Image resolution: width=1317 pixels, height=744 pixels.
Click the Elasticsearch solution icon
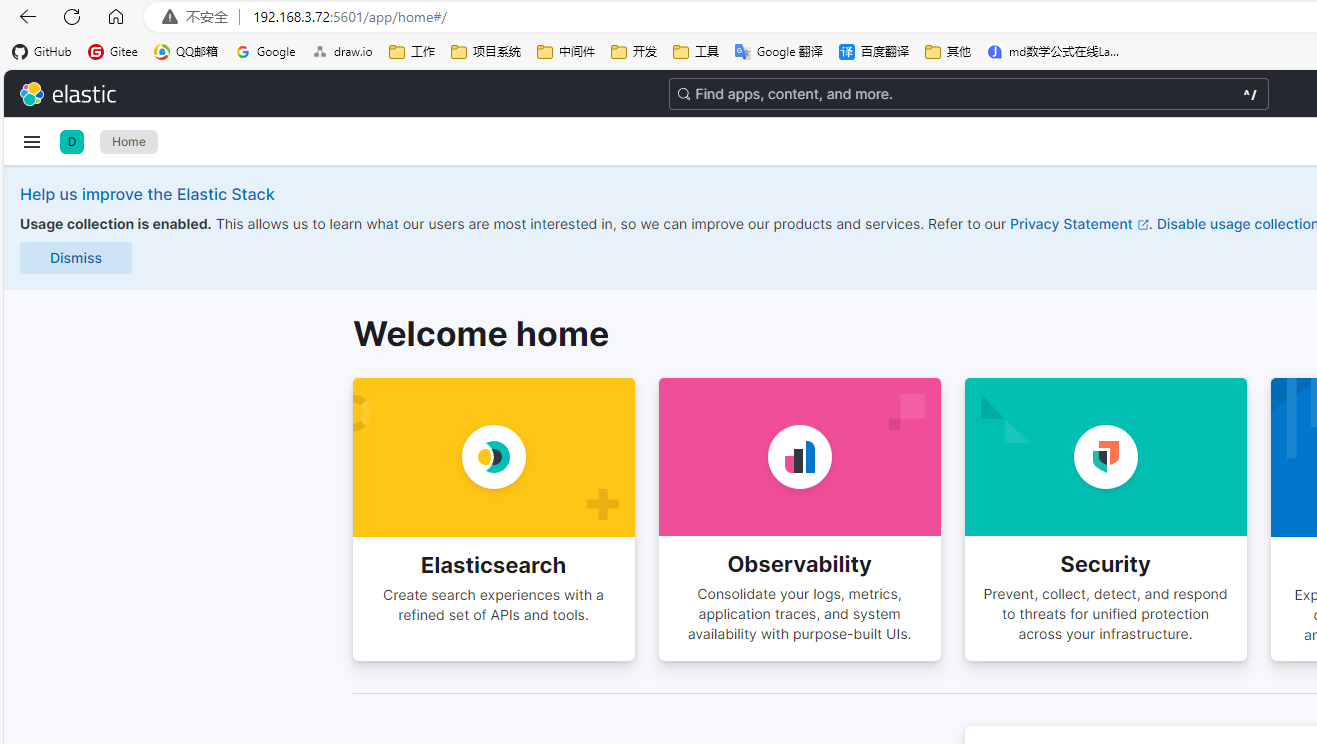494,457
